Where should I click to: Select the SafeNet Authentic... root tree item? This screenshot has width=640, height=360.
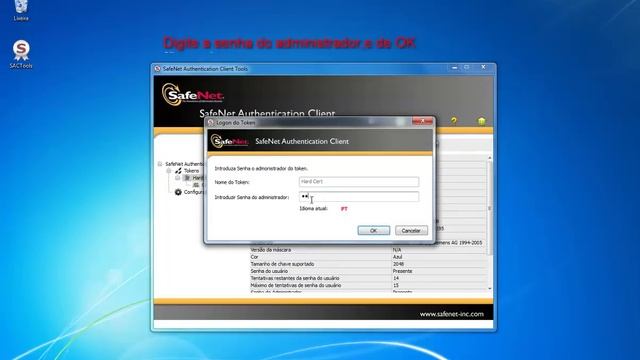tap(184, 164)
